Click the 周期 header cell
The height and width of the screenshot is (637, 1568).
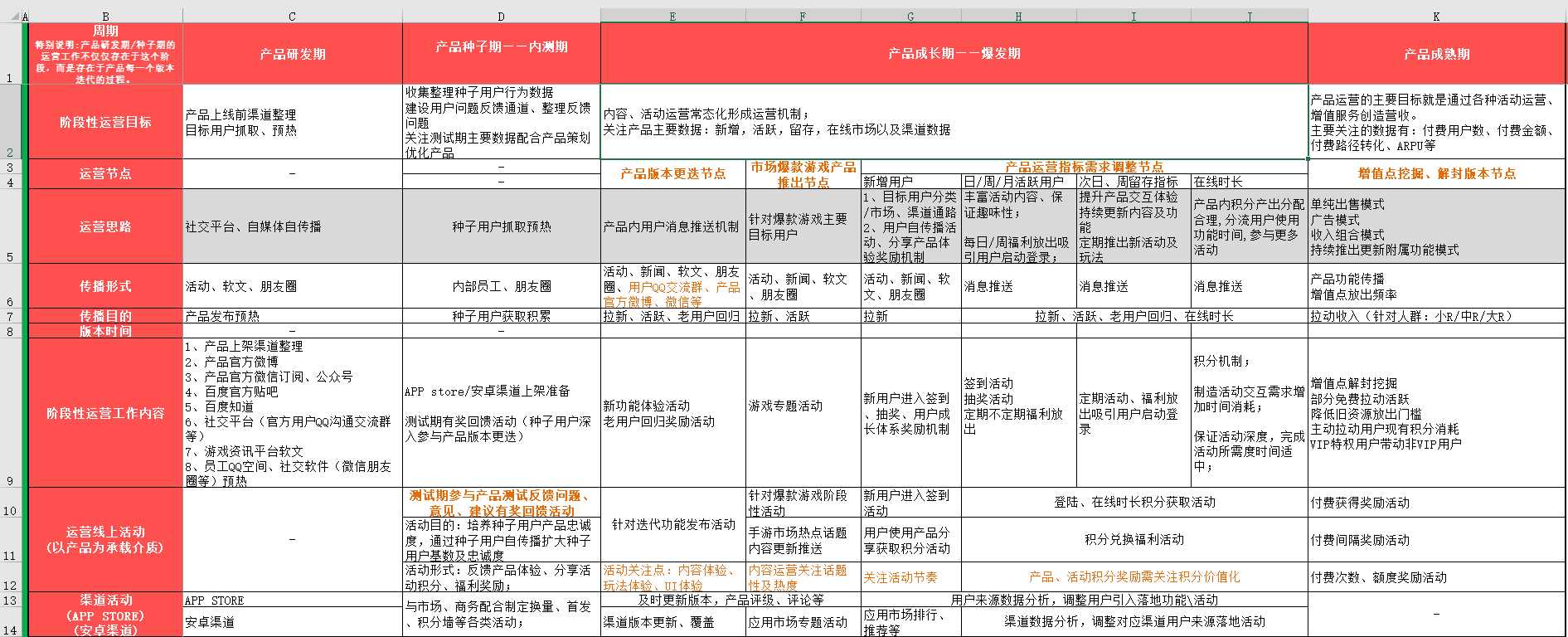coord(105,53)
